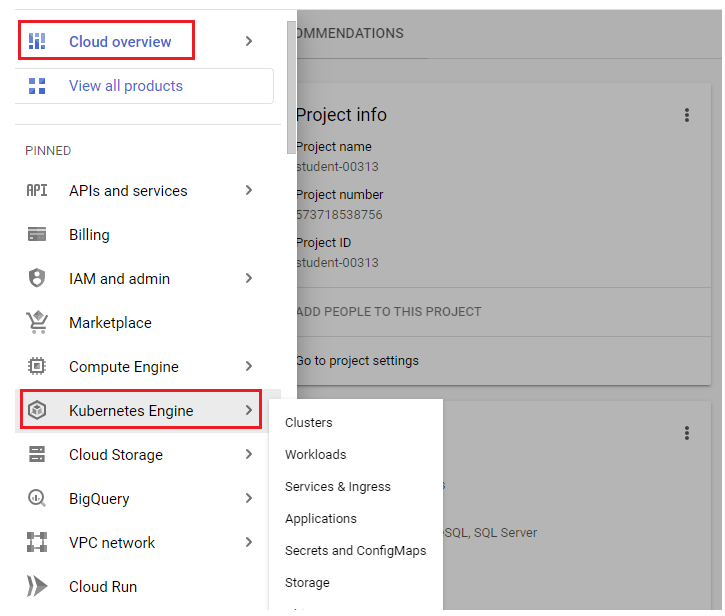
Task: Expand the APIs and services submenu chevron
Action: [x=249, y=190]
